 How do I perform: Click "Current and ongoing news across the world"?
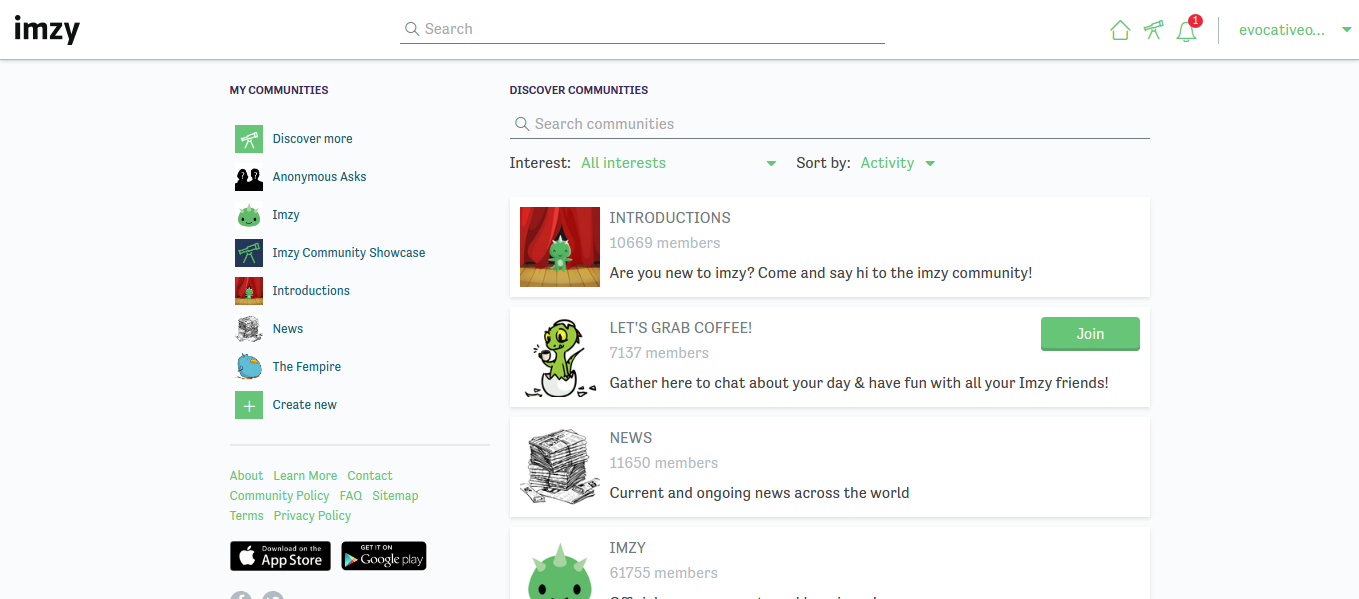tap(759, 493)
